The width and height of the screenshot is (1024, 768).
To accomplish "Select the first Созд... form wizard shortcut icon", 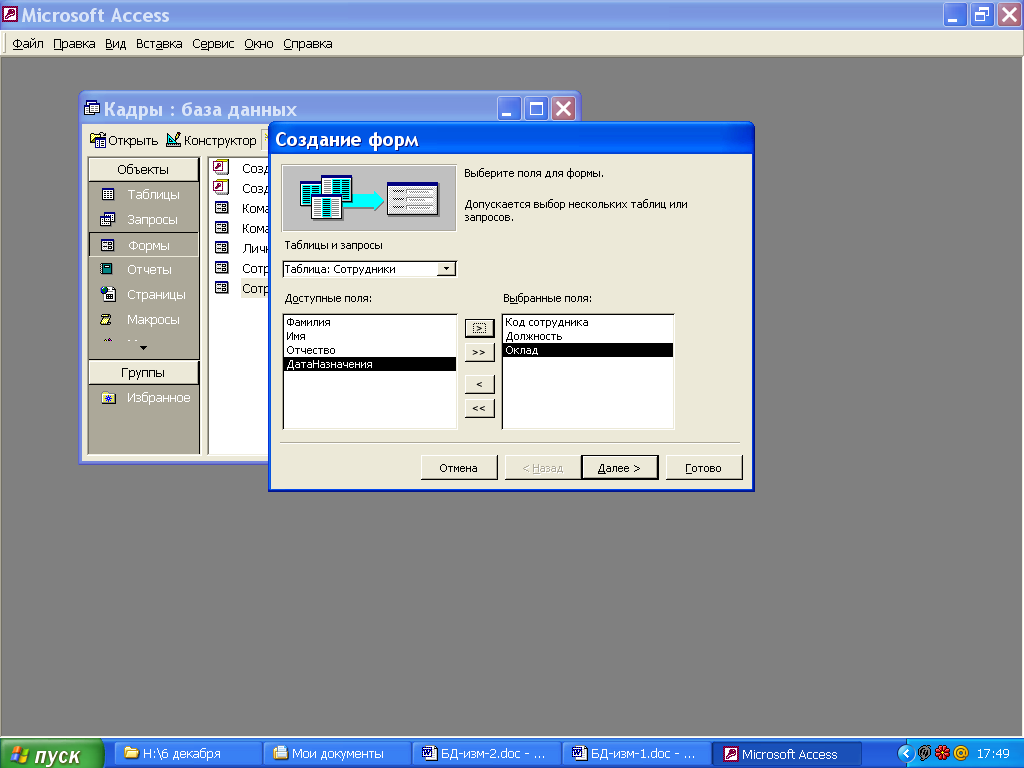I will [221, 167].
